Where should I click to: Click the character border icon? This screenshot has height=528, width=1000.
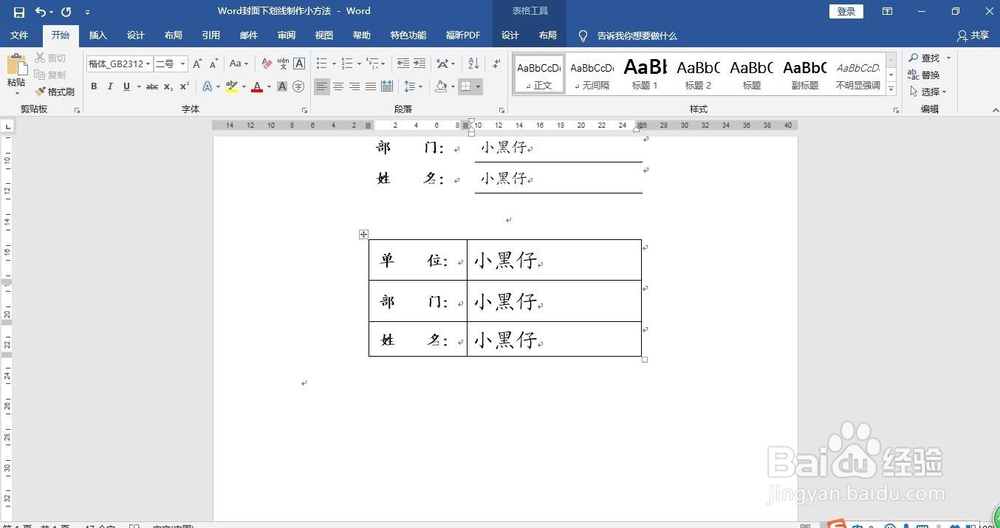pyautogui.click(x=299, y=64)
